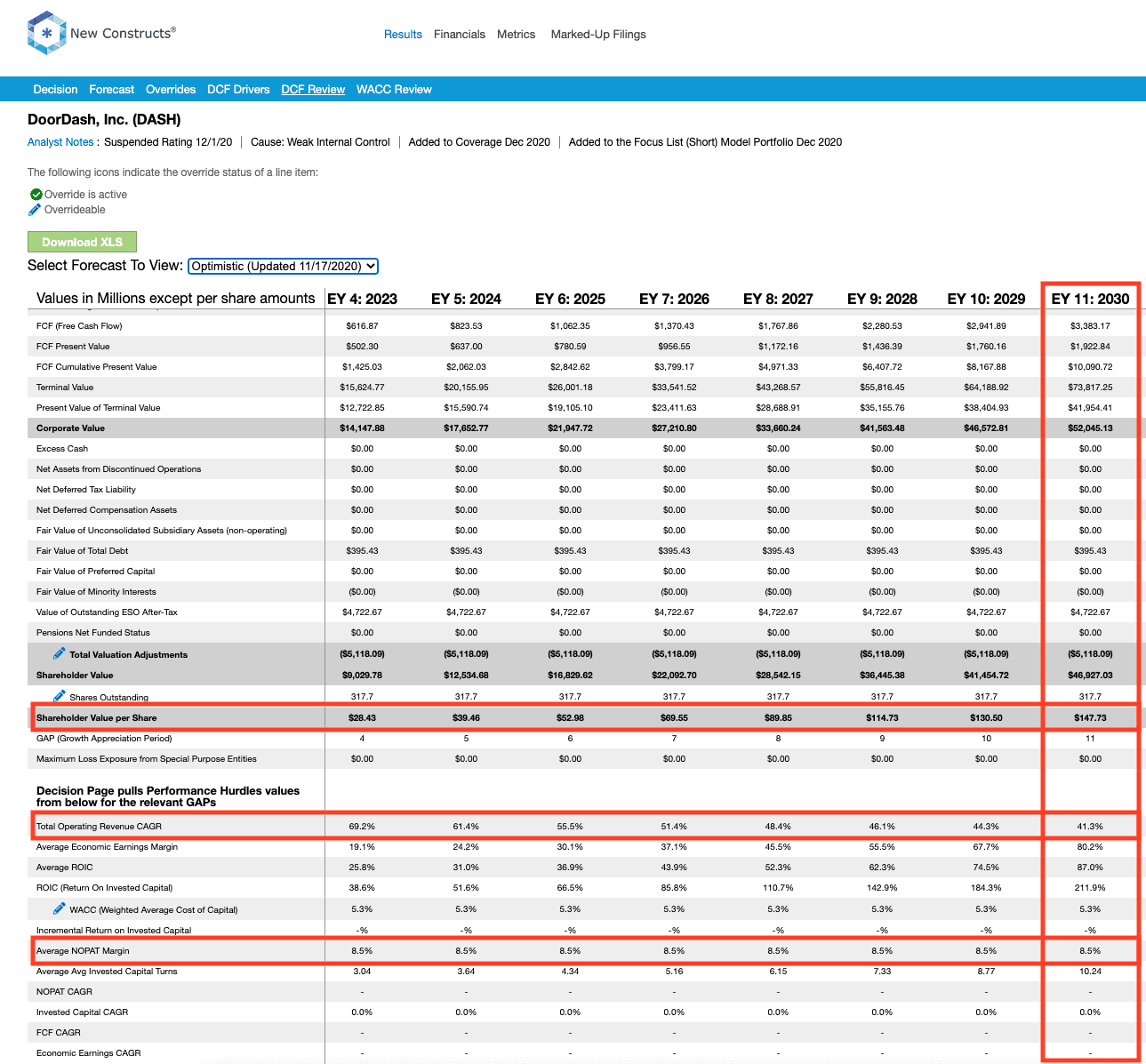Click the Value of Outstanding ESO After-Tax label
This screenshot has width=1146, height=1064.
click(107, 612)
